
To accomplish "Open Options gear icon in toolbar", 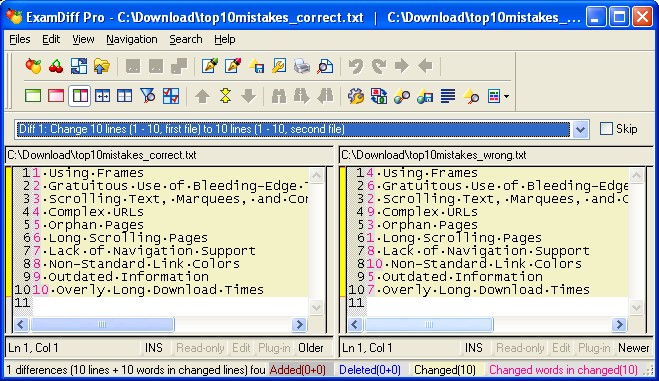I will tap(356, 96).
